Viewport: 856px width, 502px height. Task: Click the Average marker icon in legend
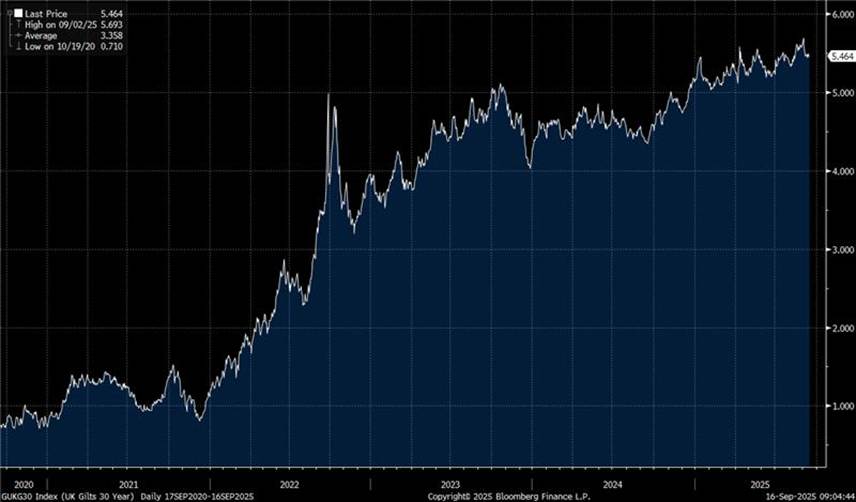17,36
